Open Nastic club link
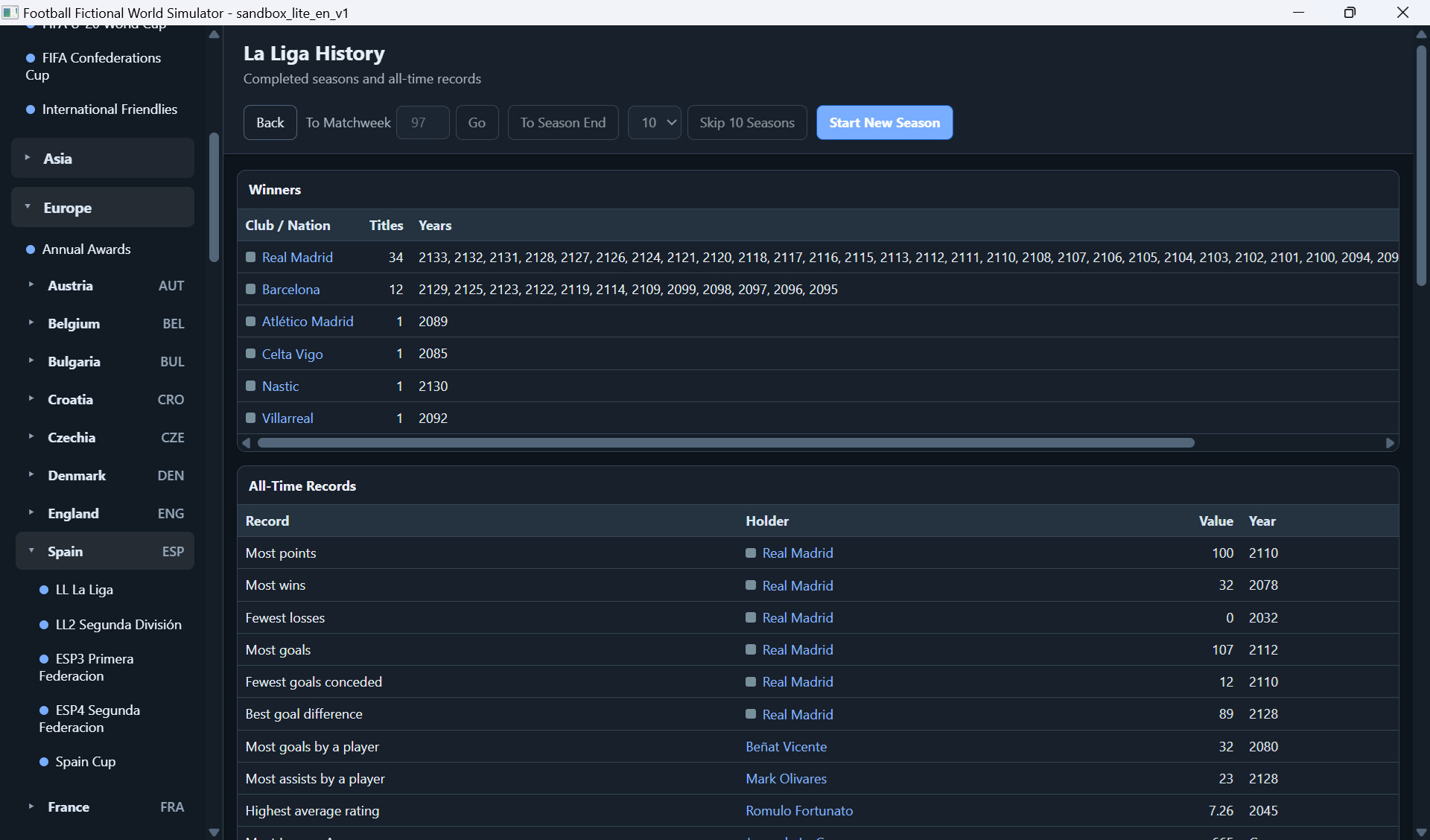This screenshot has width=1430, height=840. (x=280, y=386)
